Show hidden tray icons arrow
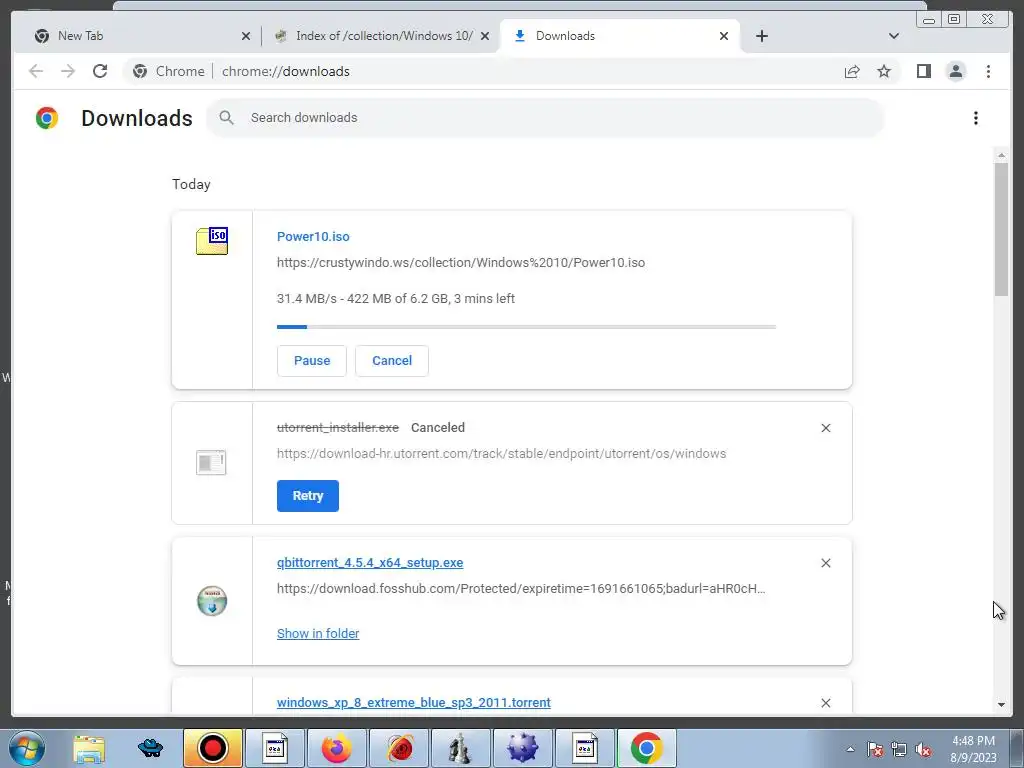This screenshot has height=768, width=1024. pyautogui.click(x=850, y=749)
